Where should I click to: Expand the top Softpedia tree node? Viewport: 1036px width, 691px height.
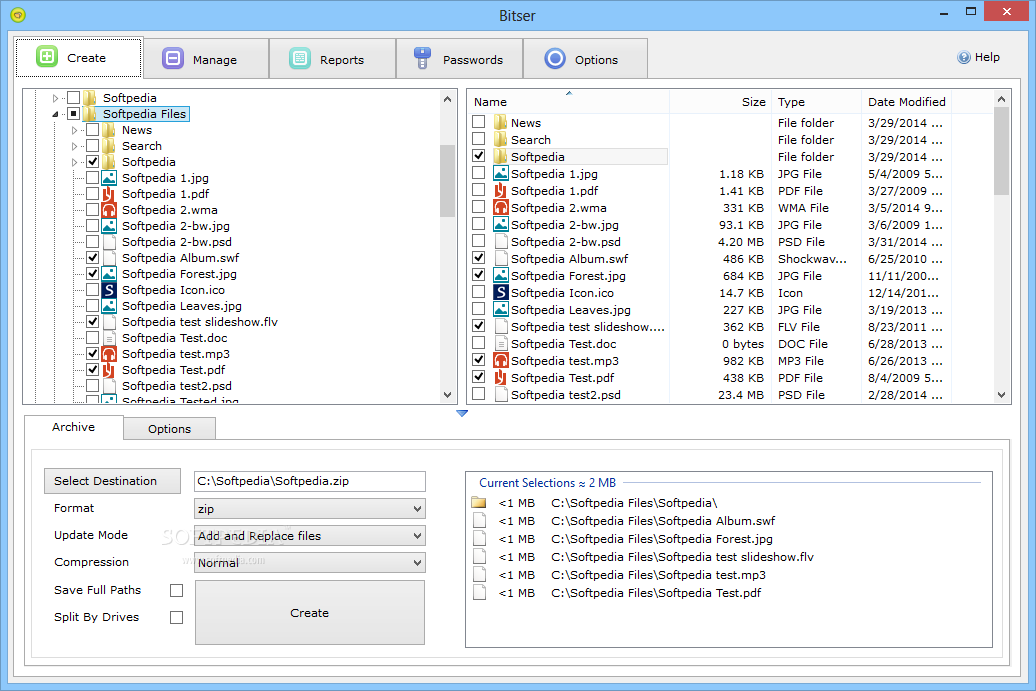[x=56, y=98]
